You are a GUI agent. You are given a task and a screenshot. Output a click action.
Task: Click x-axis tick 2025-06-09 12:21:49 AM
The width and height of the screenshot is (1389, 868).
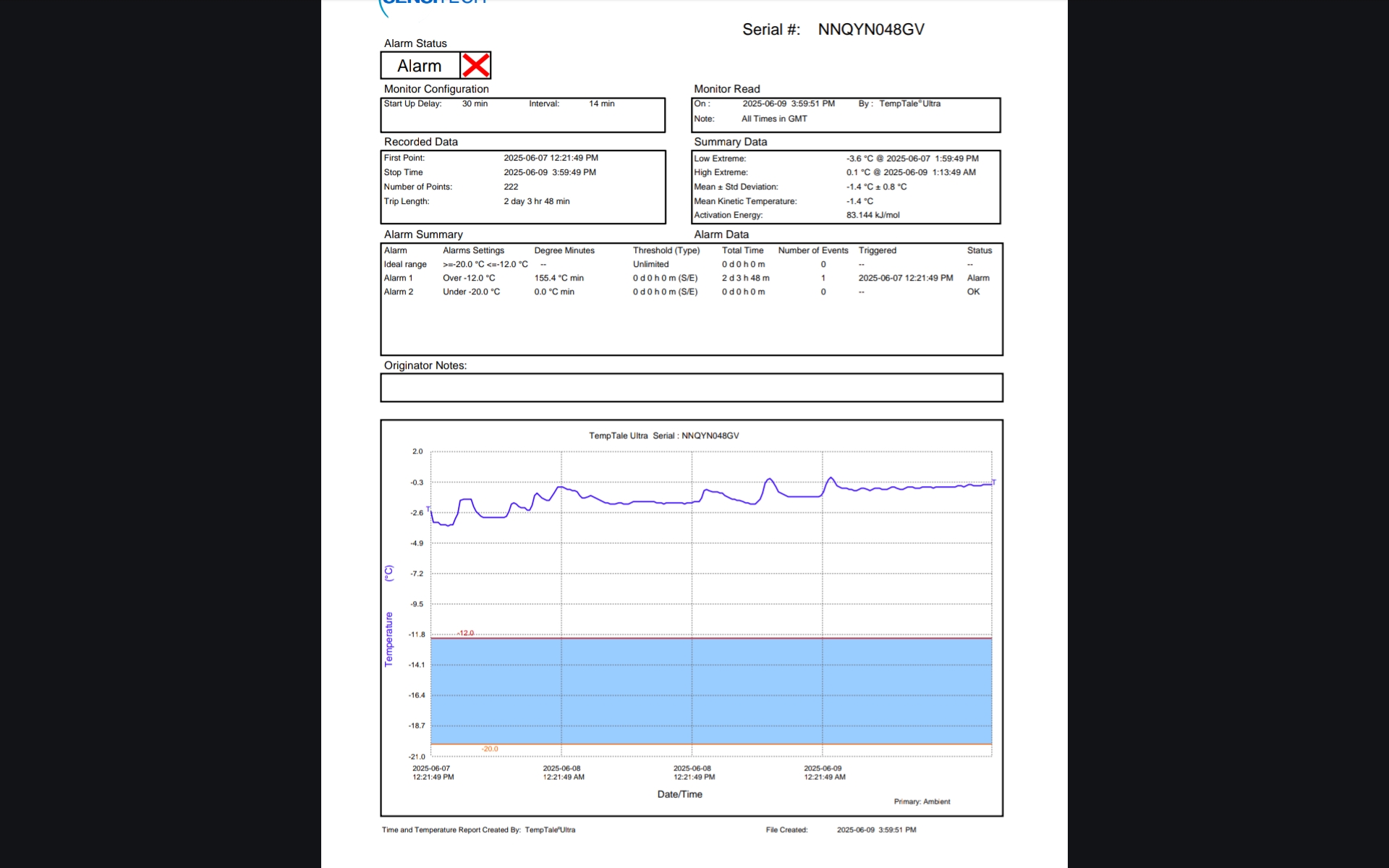point(824,773)
